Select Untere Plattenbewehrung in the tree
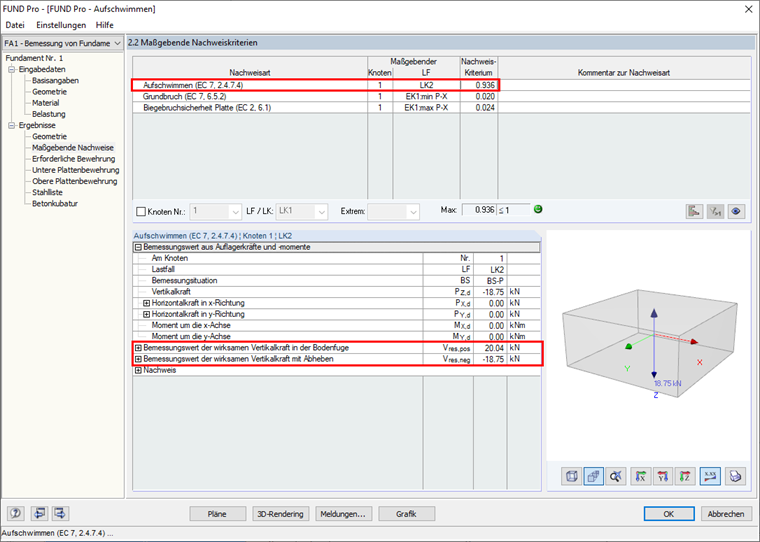This screenshot has height=542, width=760. coord(76,170)
